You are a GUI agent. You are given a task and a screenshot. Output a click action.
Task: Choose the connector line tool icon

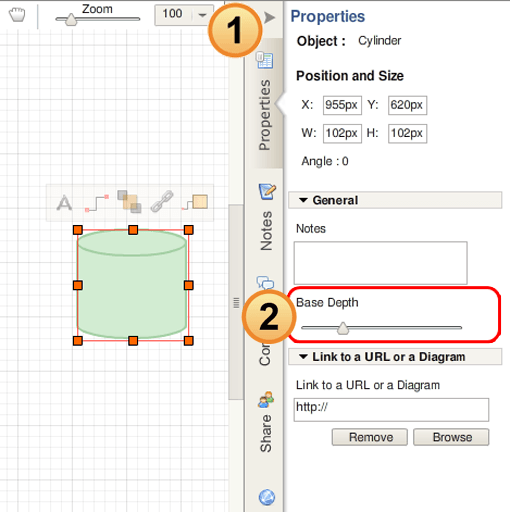(x=97, y=203)
